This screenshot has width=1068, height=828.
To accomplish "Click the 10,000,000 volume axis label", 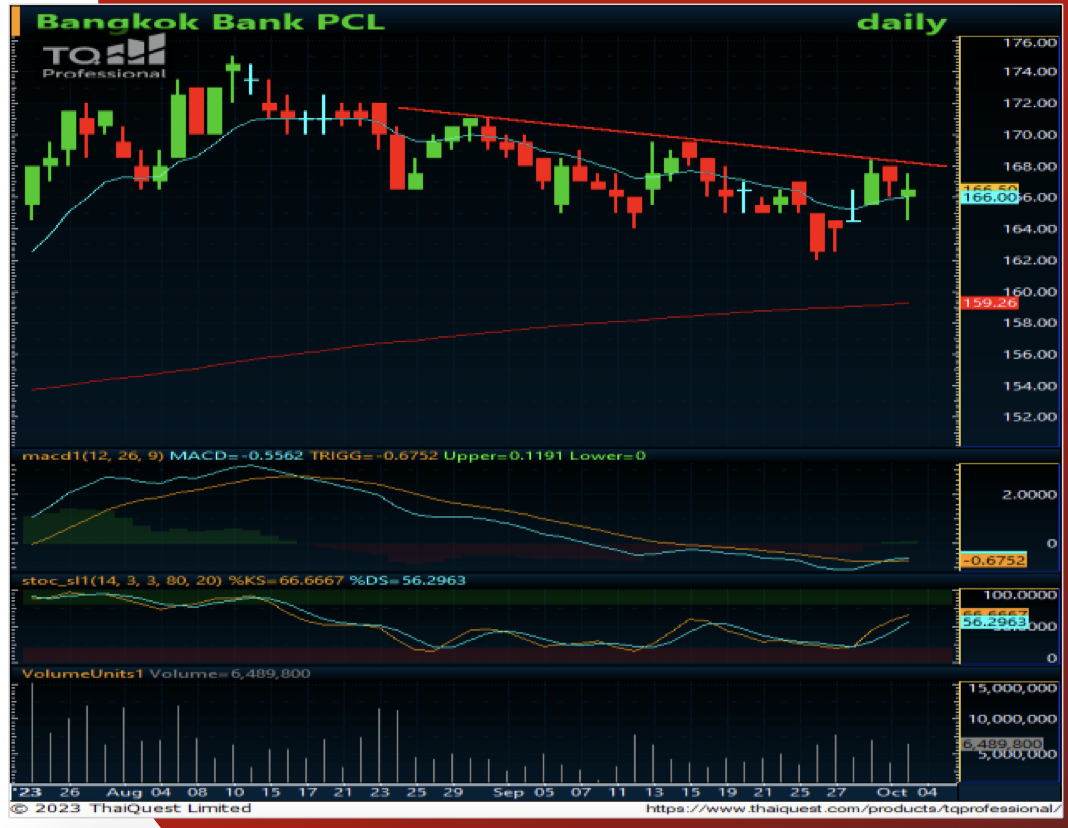I will click(x=1012, y=719).
